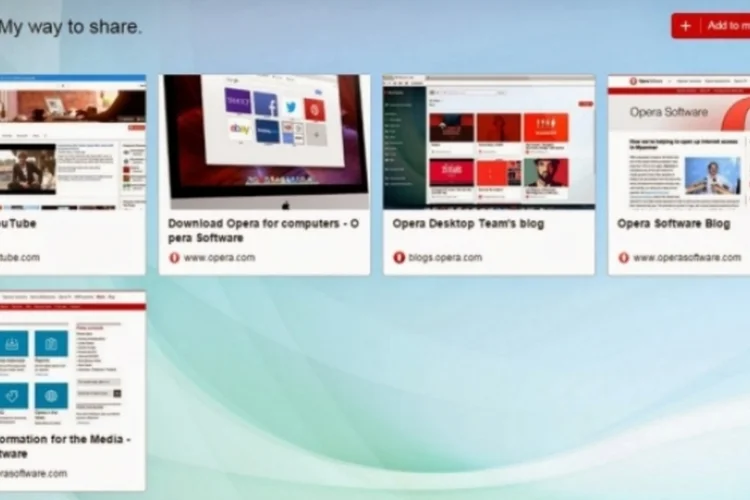The width and height of the screenshot is (750, 500).
Task: Click the Information for the Media title
Action: (x=66, y=446)
